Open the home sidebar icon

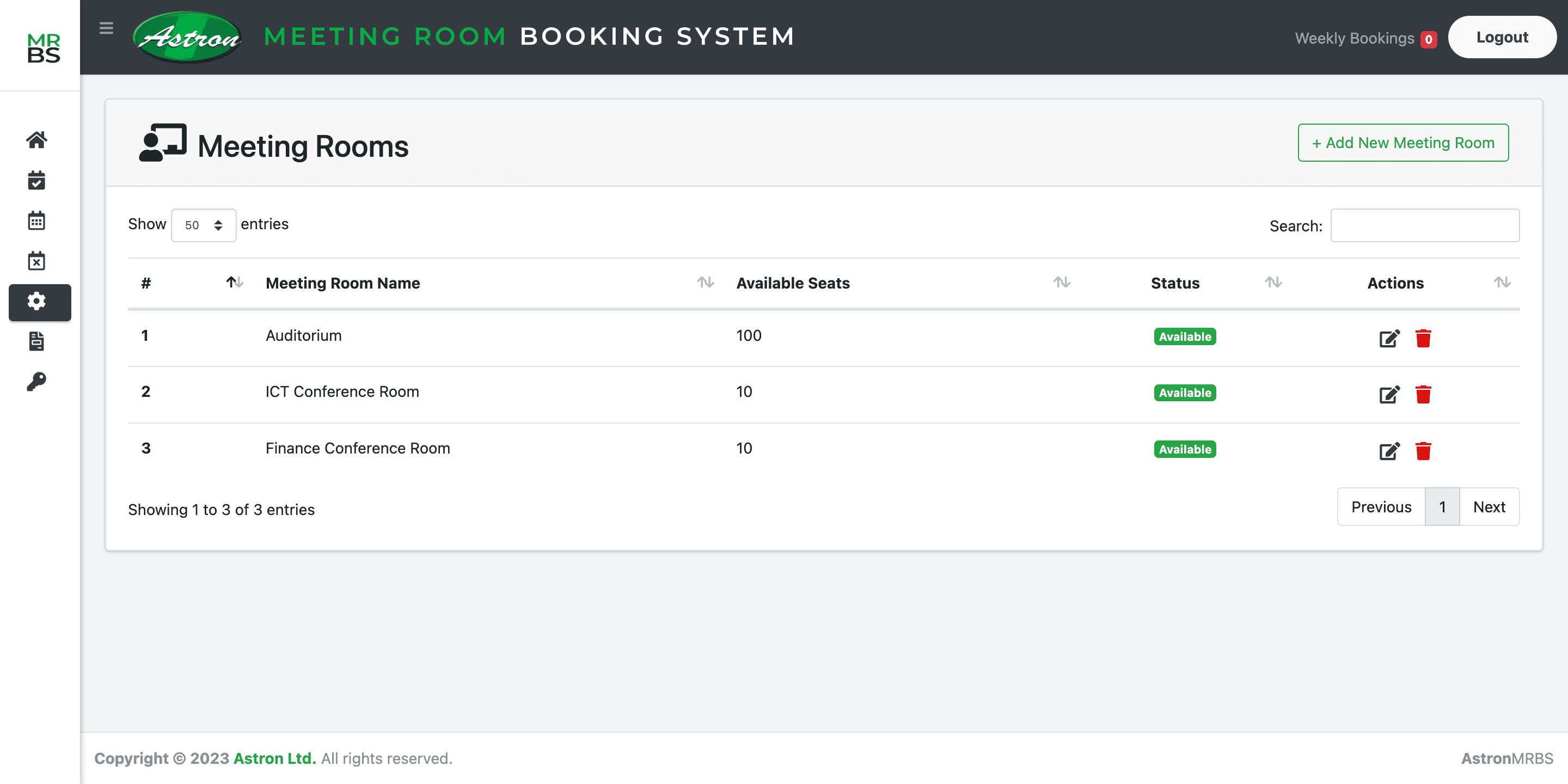coord(36,140)
